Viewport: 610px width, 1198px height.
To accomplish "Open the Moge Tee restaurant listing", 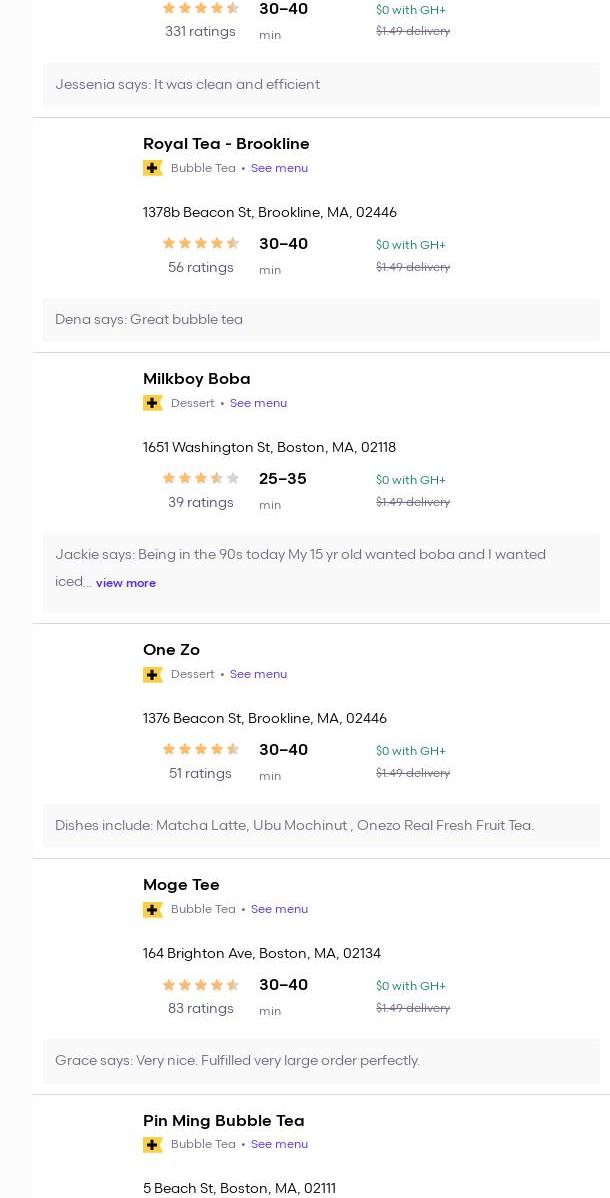I will pyautogui.click(x=181, y=885).
